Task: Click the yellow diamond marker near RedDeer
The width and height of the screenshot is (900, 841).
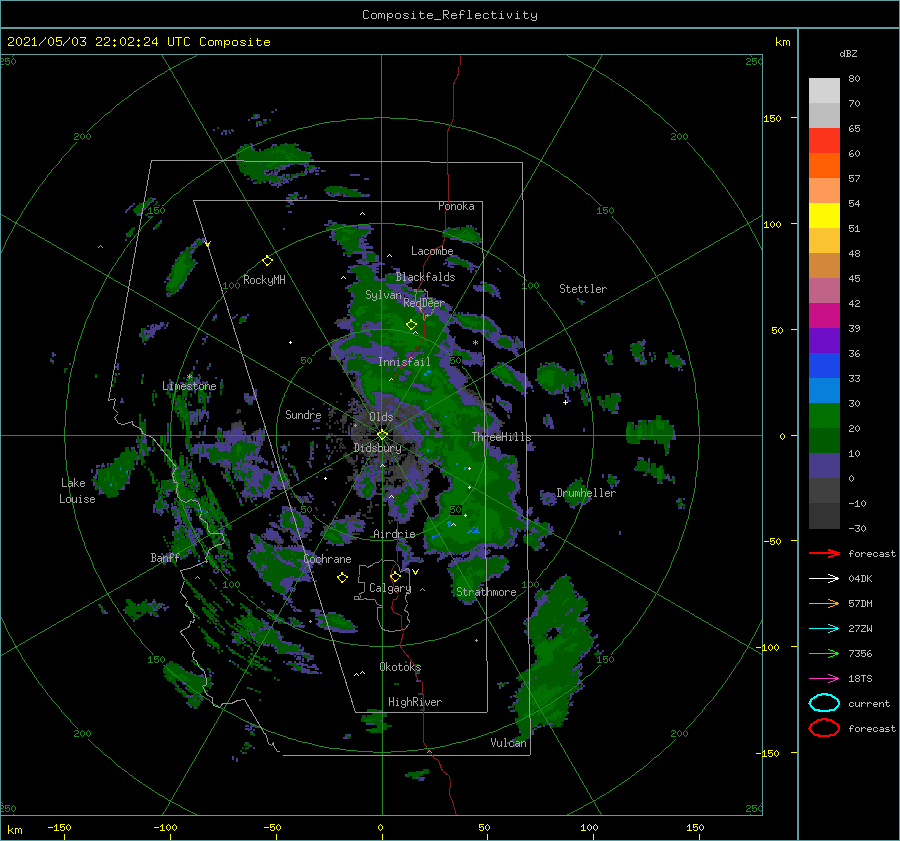Action: (x=411, y=324)
